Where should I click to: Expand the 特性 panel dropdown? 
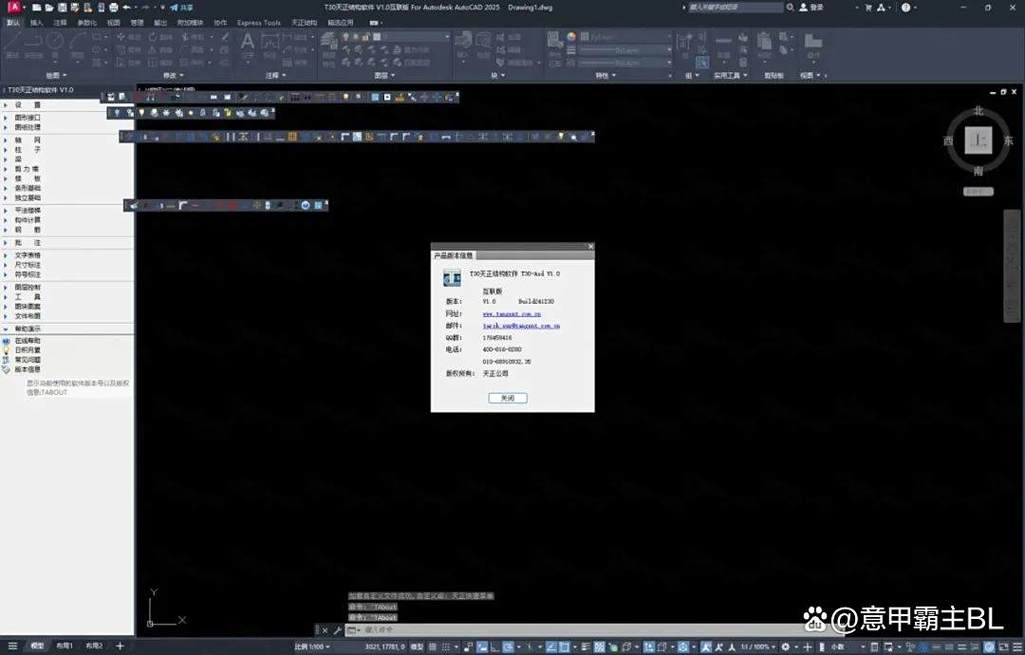(x=605, y=75)
